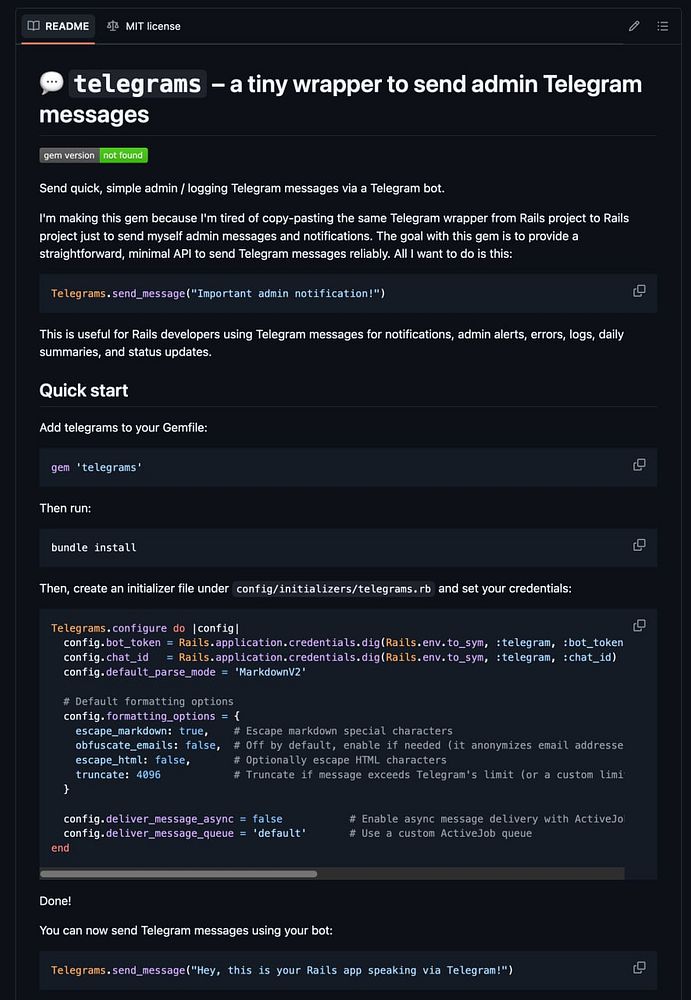Open the README outline list icon
691x1000 pixels.
click(662, 26)
